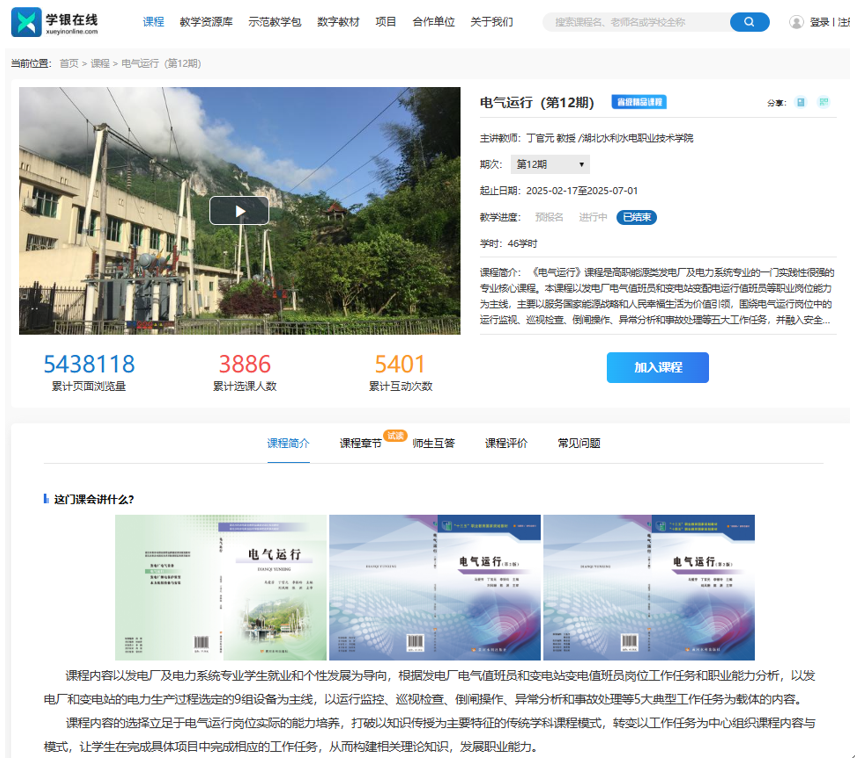Screen dimensions: 855x758
Task: Switch to the 课程章节 tab
Action: pyautogui.click(x=361, y=443)
